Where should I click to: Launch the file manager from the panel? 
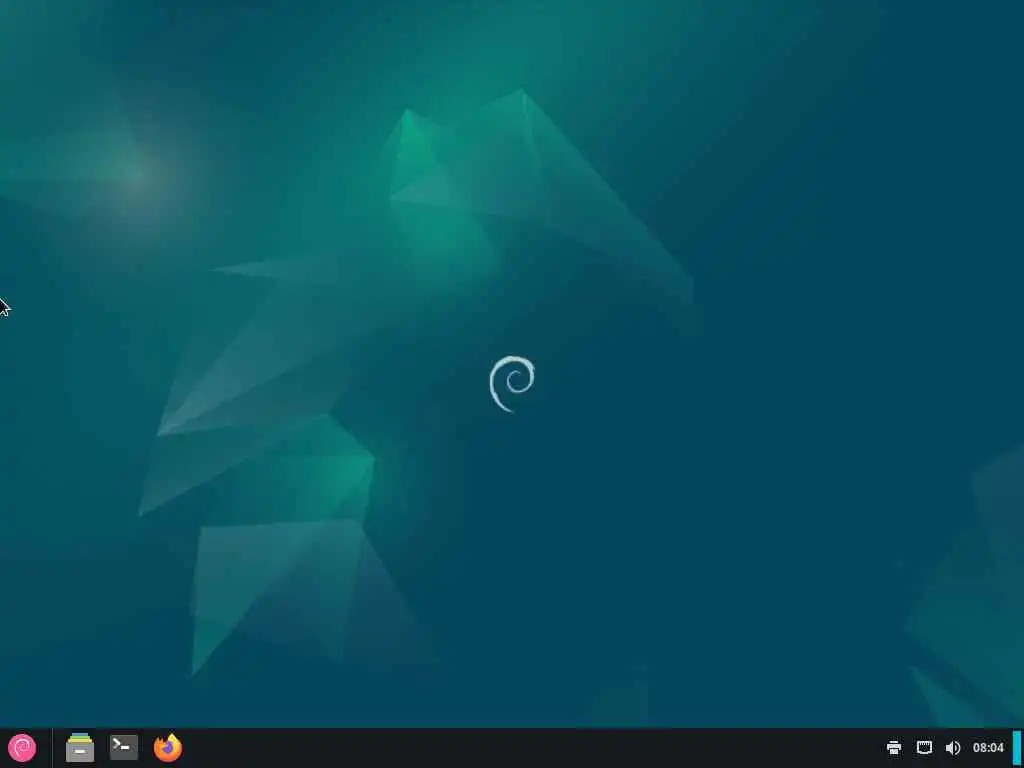80,748
